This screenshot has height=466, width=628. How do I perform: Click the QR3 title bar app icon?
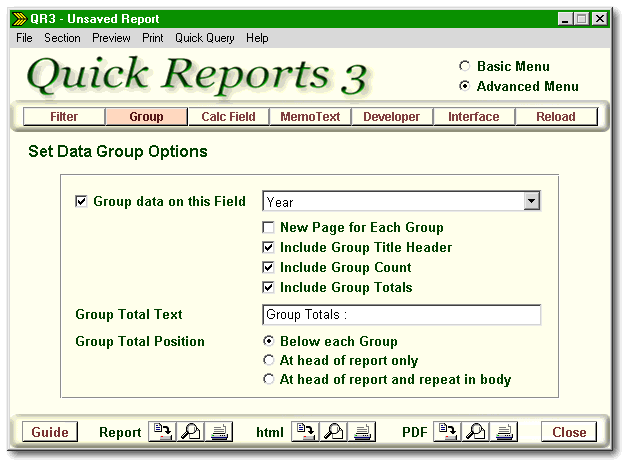tap(19, 19)
